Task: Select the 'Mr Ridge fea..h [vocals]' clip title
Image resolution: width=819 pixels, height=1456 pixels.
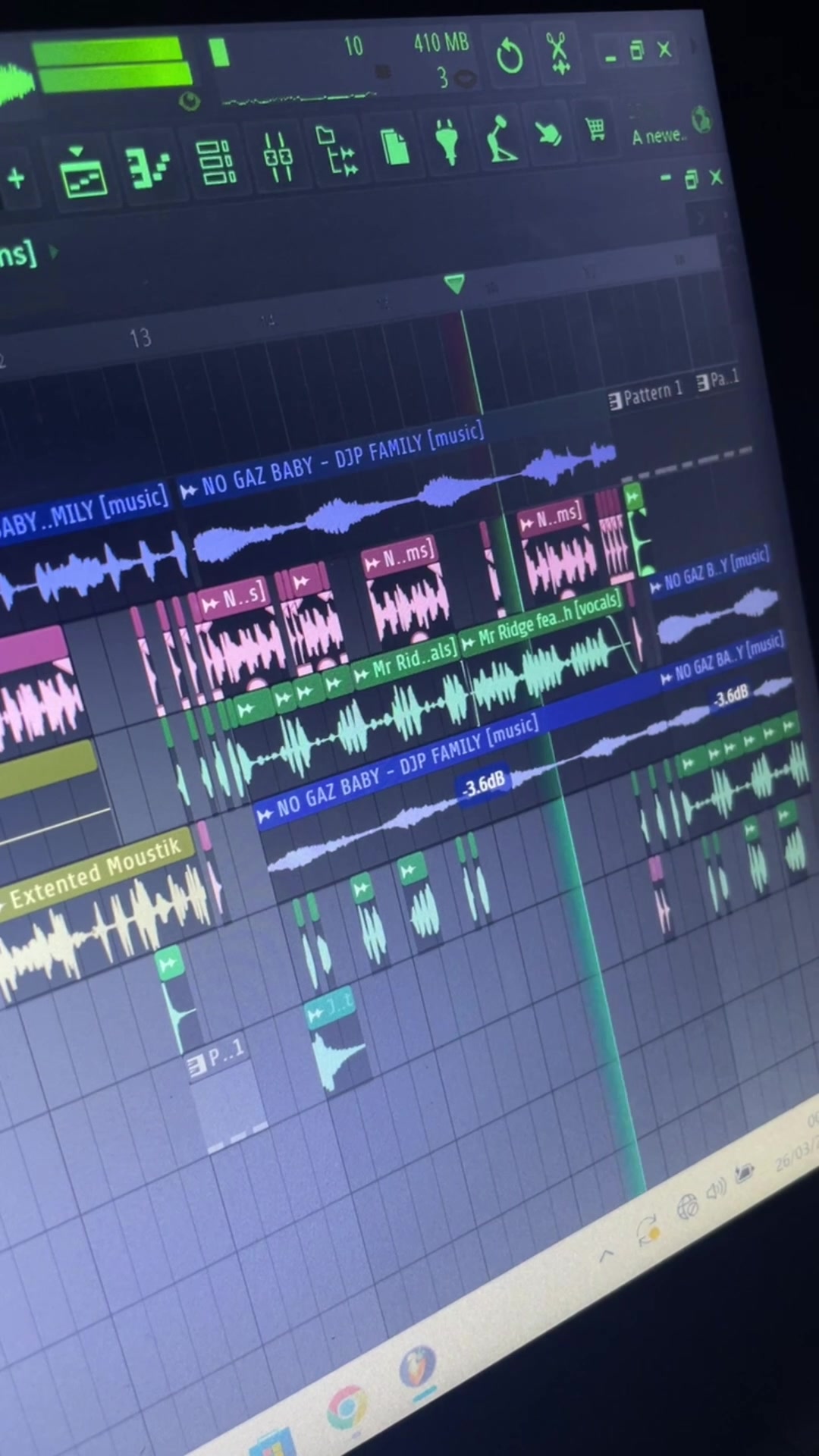Action: point(550,620)
